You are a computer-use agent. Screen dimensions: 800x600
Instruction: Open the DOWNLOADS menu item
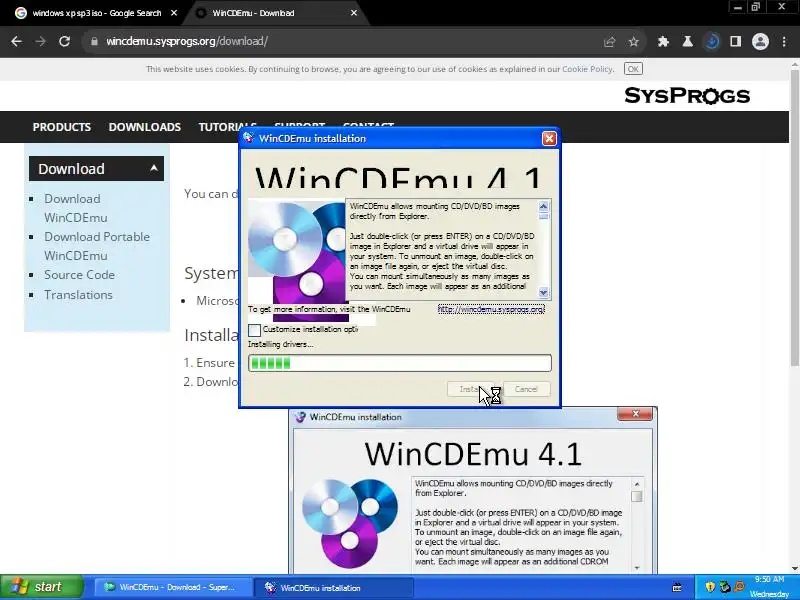pos(144,127)
